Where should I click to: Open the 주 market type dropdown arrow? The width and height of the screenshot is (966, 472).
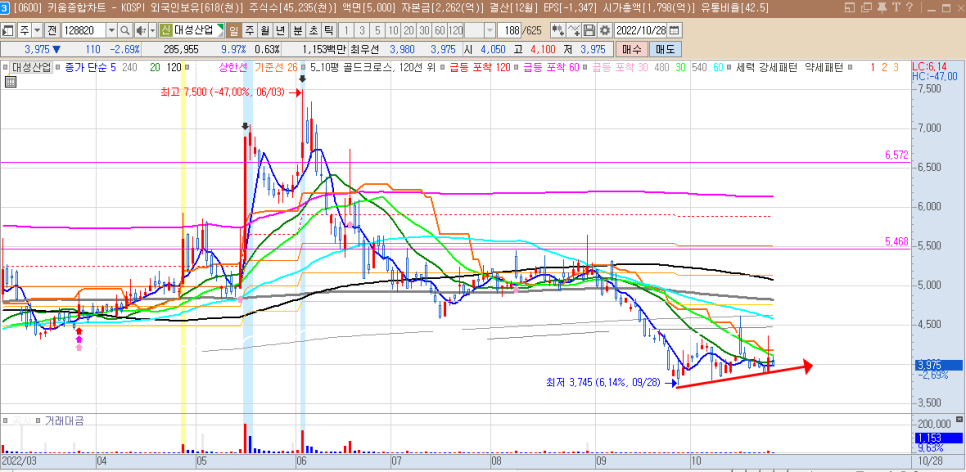[x=37, y=30]
